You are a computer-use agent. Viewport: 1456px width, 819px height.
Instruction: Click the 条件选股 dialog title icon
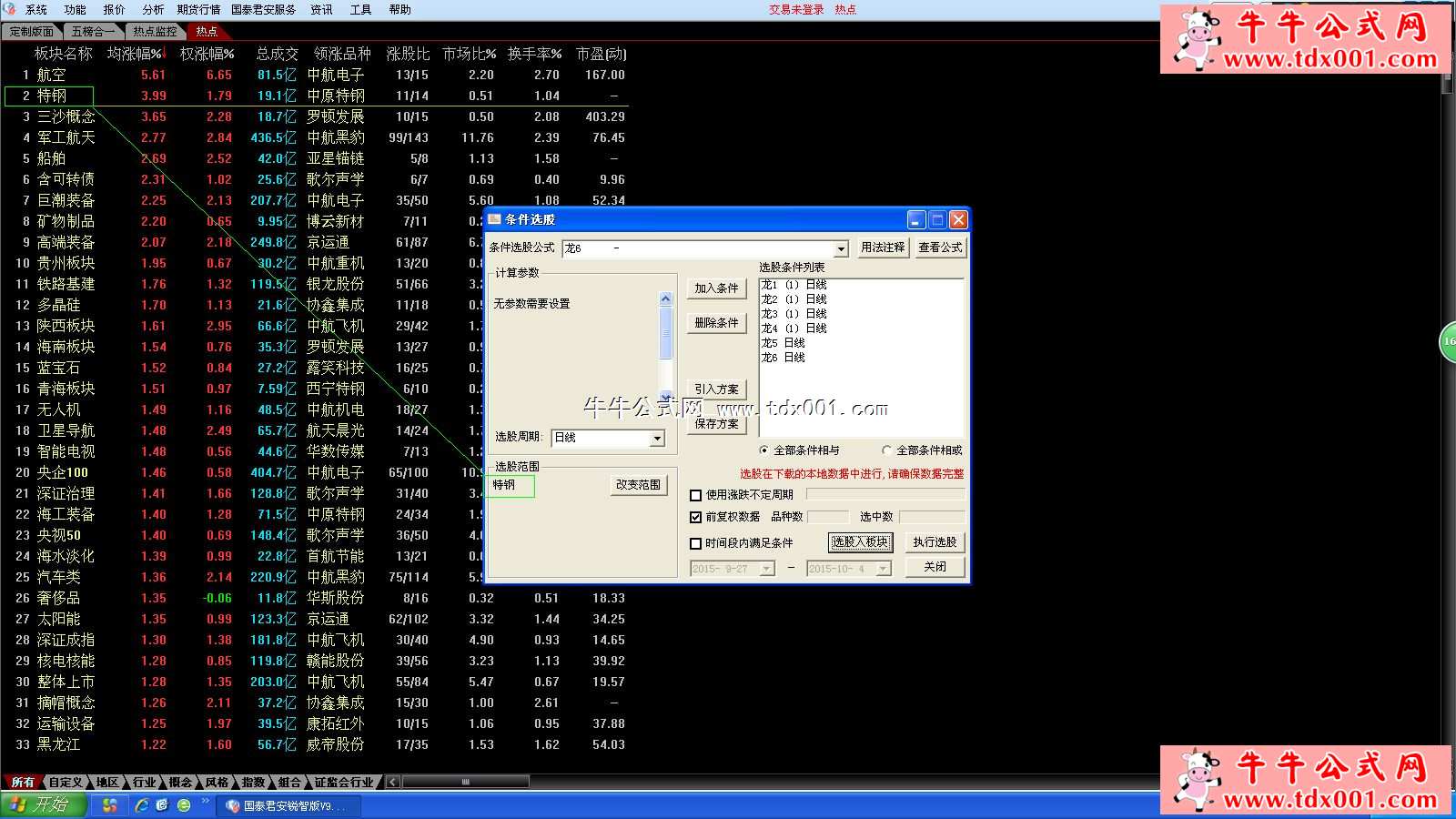coord(495,219)
